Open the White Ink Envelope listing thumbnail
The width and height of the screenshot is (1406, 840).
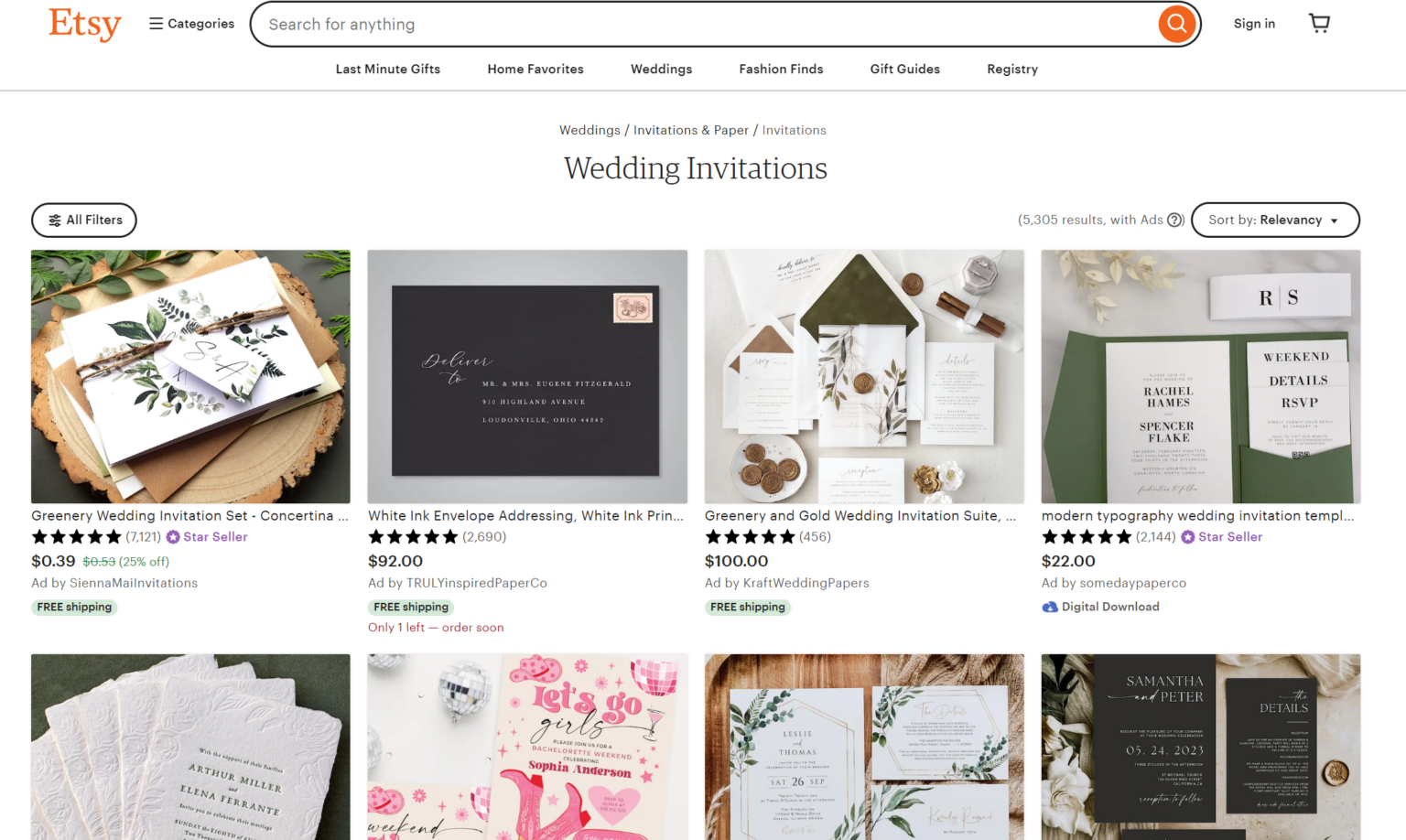point(526,376)
